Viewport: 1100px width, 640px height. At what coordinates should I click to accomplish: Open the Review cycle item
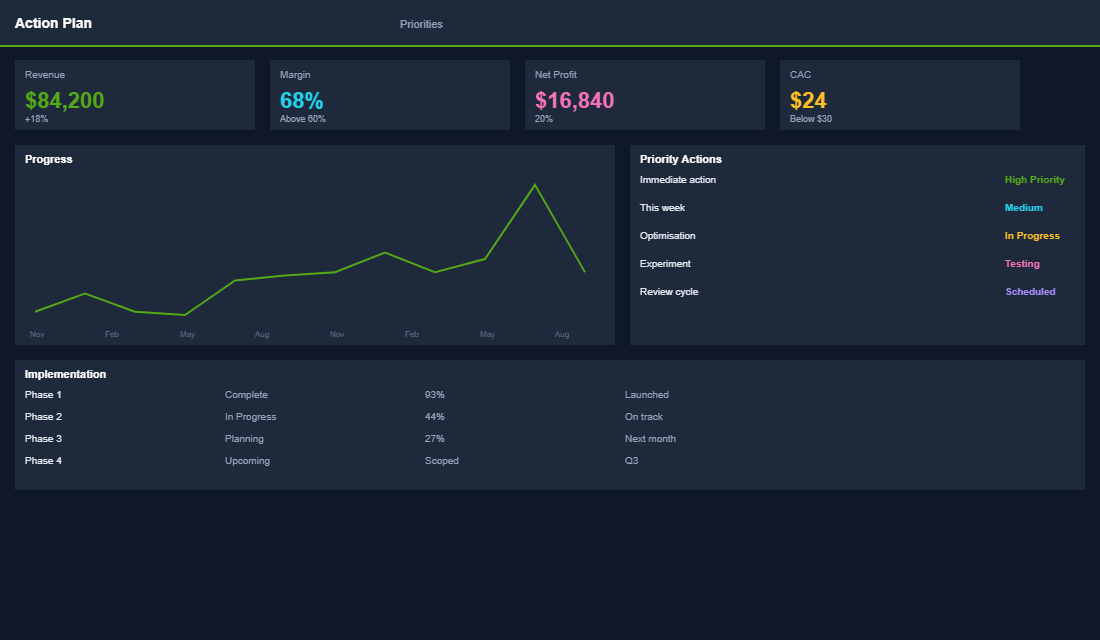tap(669, 292)
